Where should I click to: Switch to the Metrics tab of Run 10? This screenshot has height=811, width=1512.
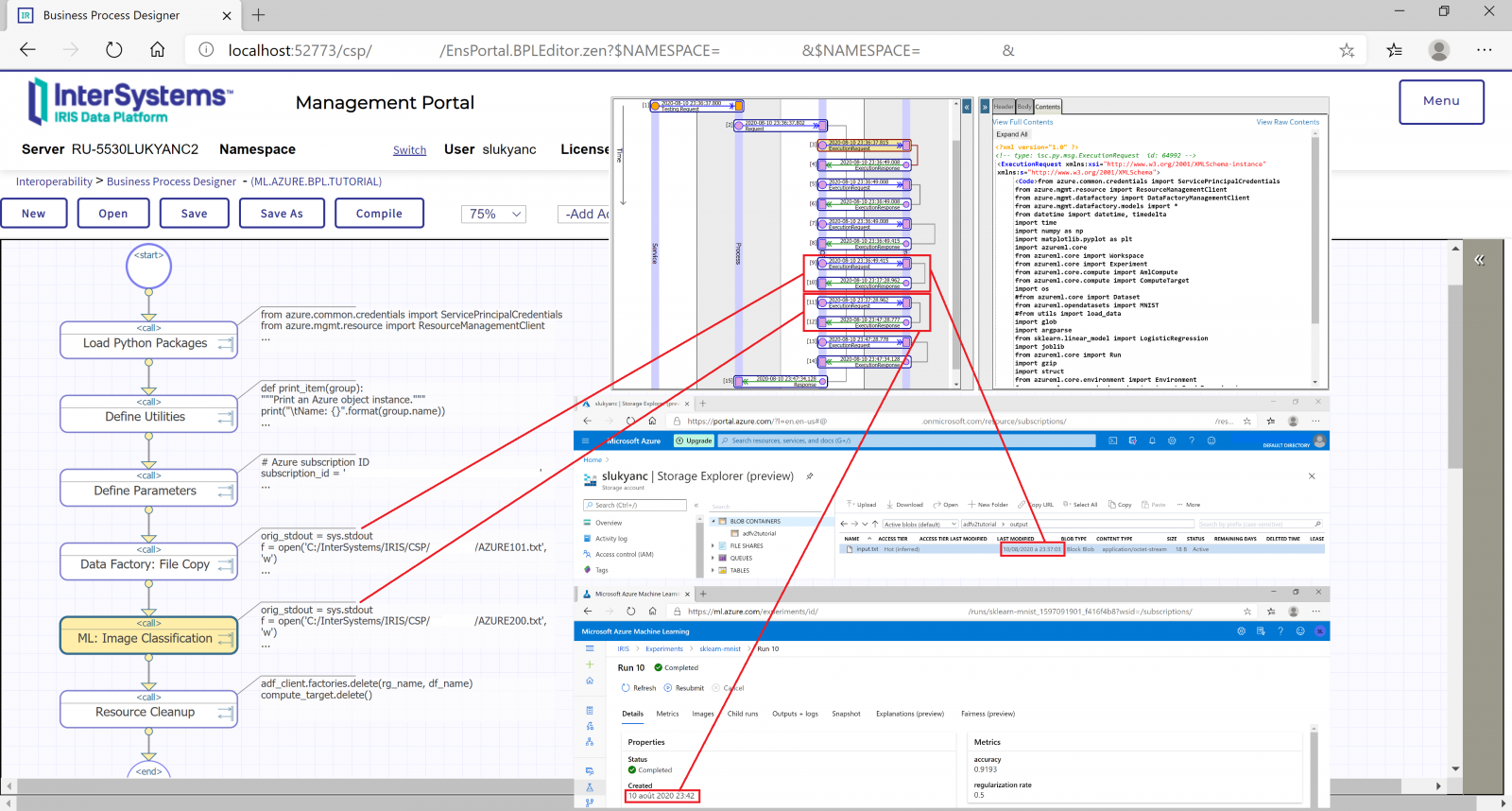pos(667,714)
